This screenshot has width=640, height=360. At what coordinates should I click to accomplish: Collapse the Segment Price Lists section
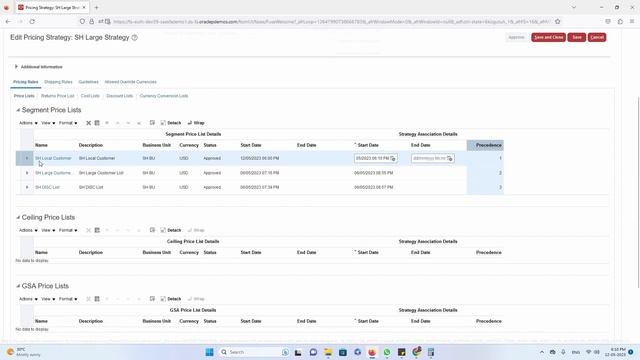click(x=18, y=110)
